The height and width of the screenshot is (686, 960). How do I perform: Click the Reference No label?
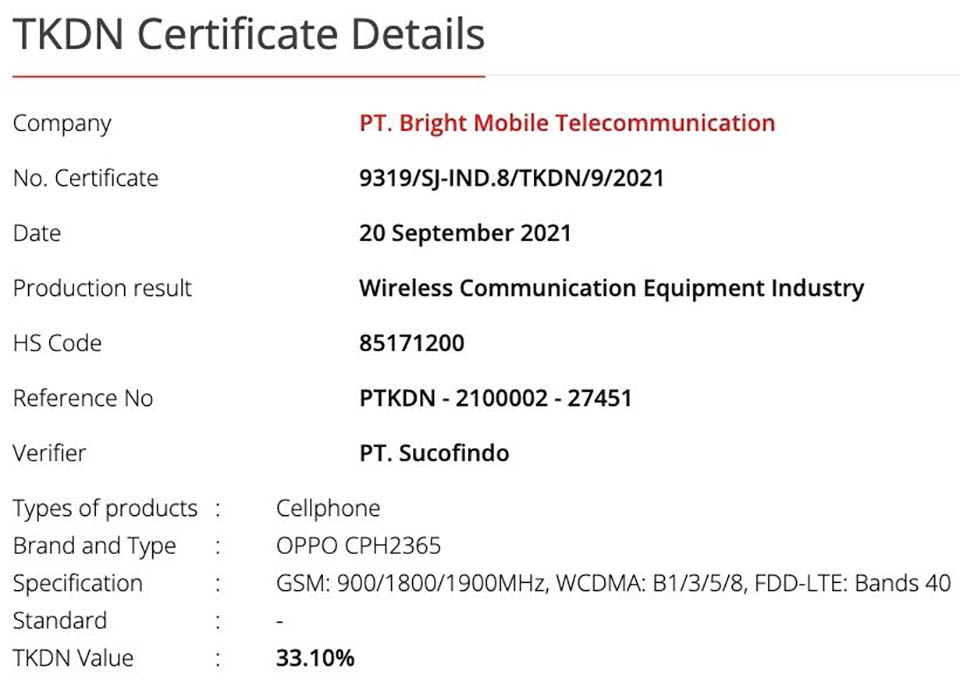83,398
